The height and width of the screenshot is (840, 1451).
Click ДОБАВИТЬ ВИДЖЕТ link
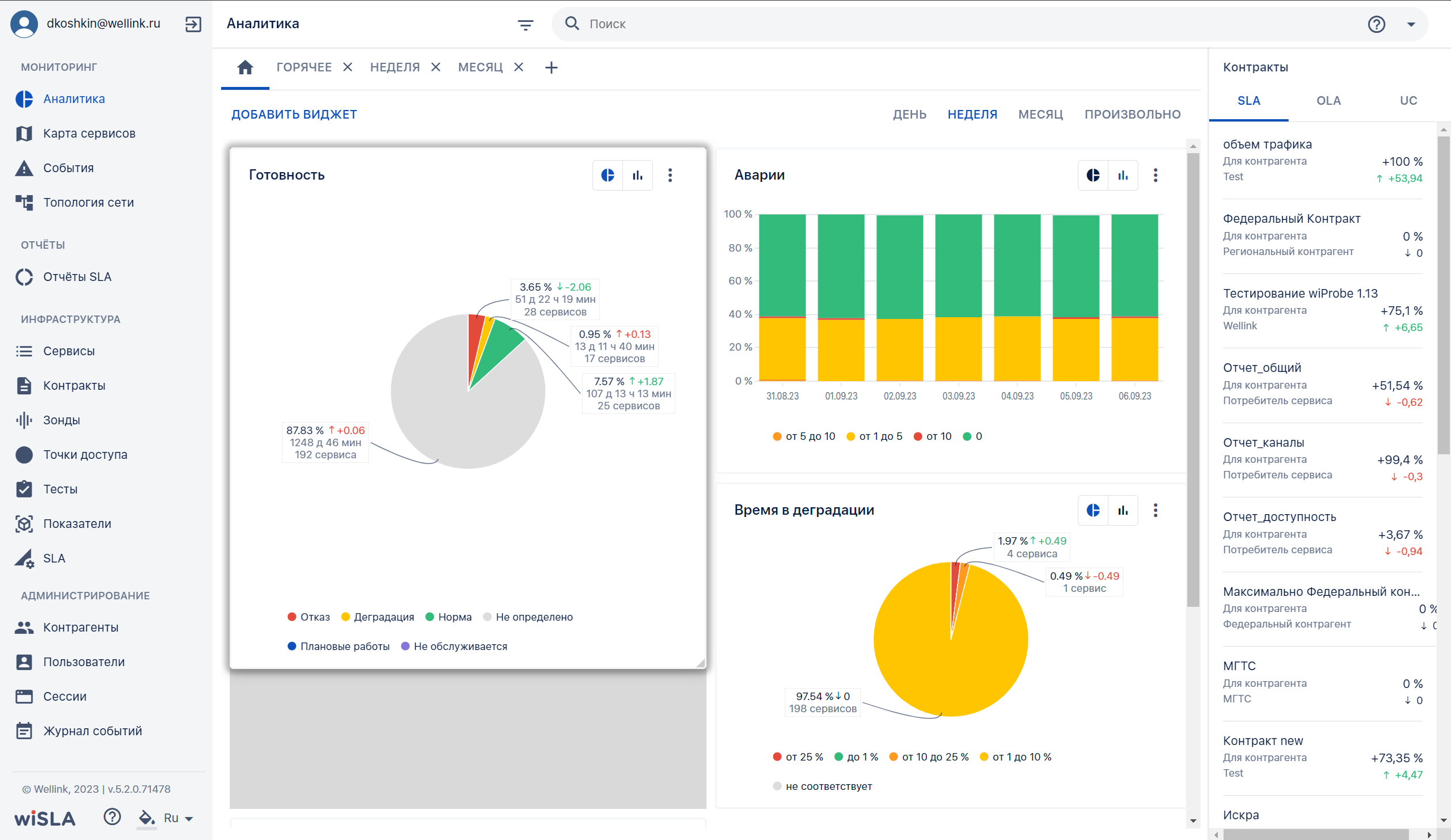pyautogui.click(x=294, y=115)
